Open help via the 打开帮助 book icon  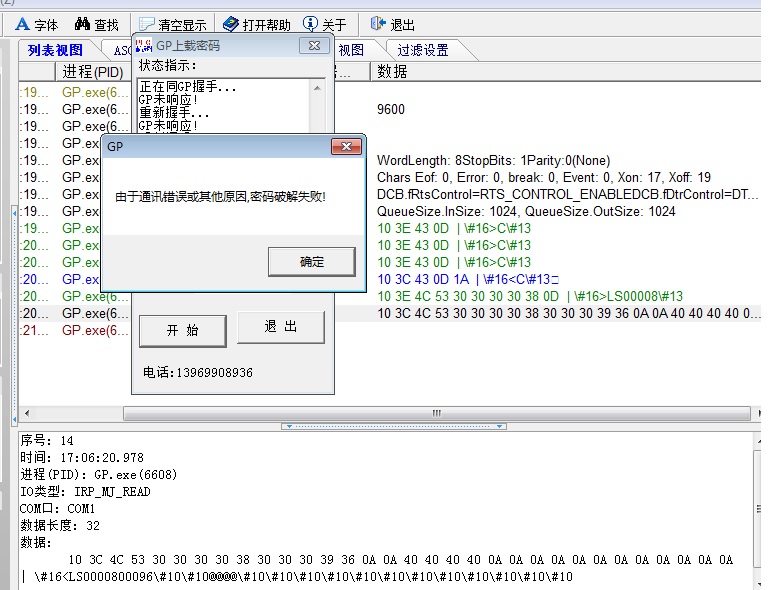pyautogui.click(x=231, y=24)
